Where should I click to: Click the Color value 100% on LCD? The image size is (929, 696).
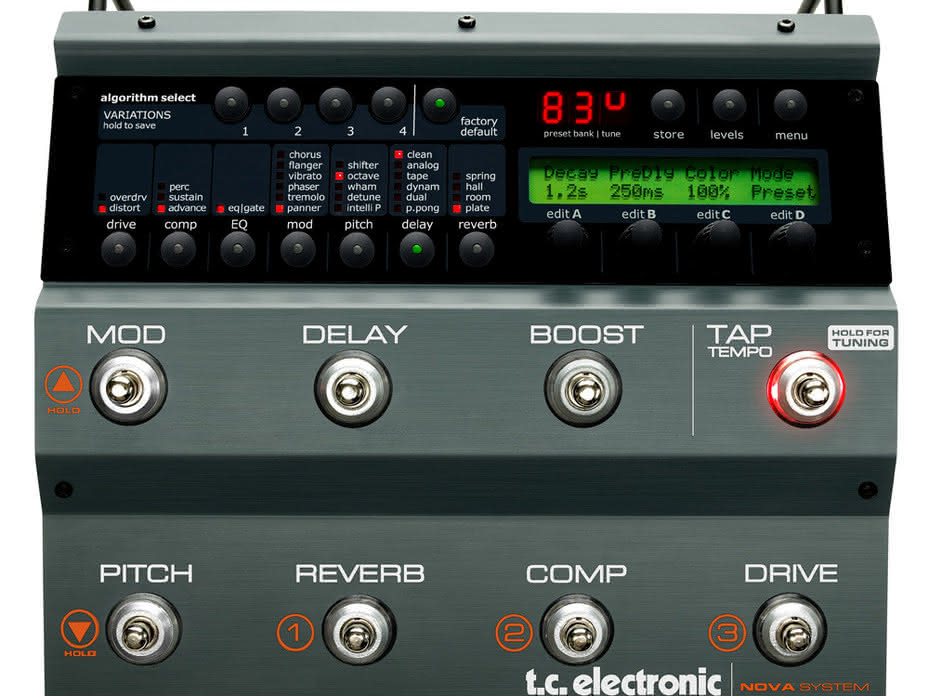click(x=708, y=191)
